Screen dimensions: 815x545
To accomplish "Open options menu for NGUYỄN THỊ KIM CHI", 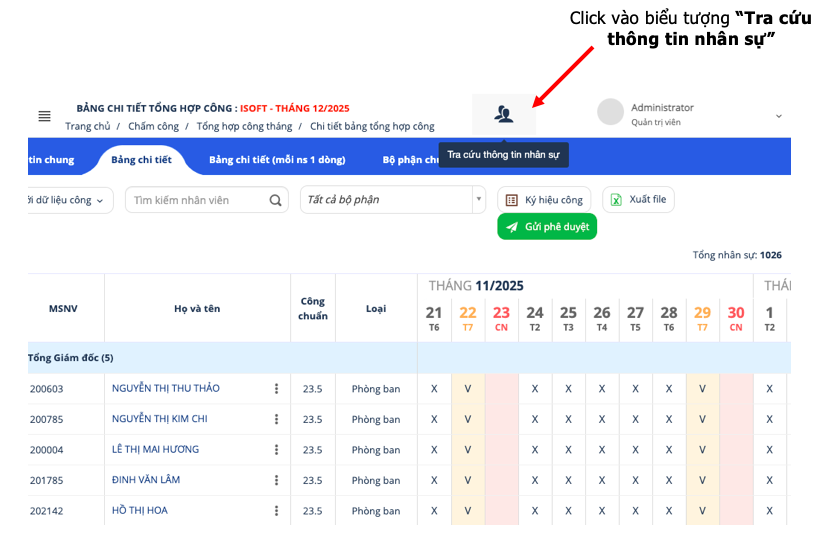I will (277, 419).
